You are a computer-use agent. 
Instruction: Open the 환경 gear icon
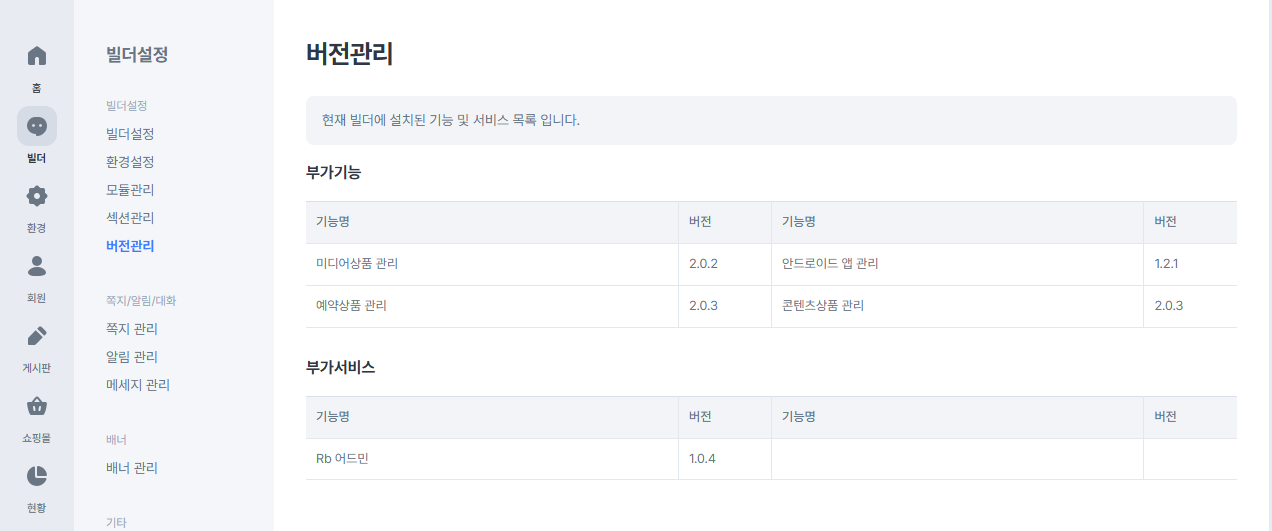pyautogui.click(x=37, y=196)
